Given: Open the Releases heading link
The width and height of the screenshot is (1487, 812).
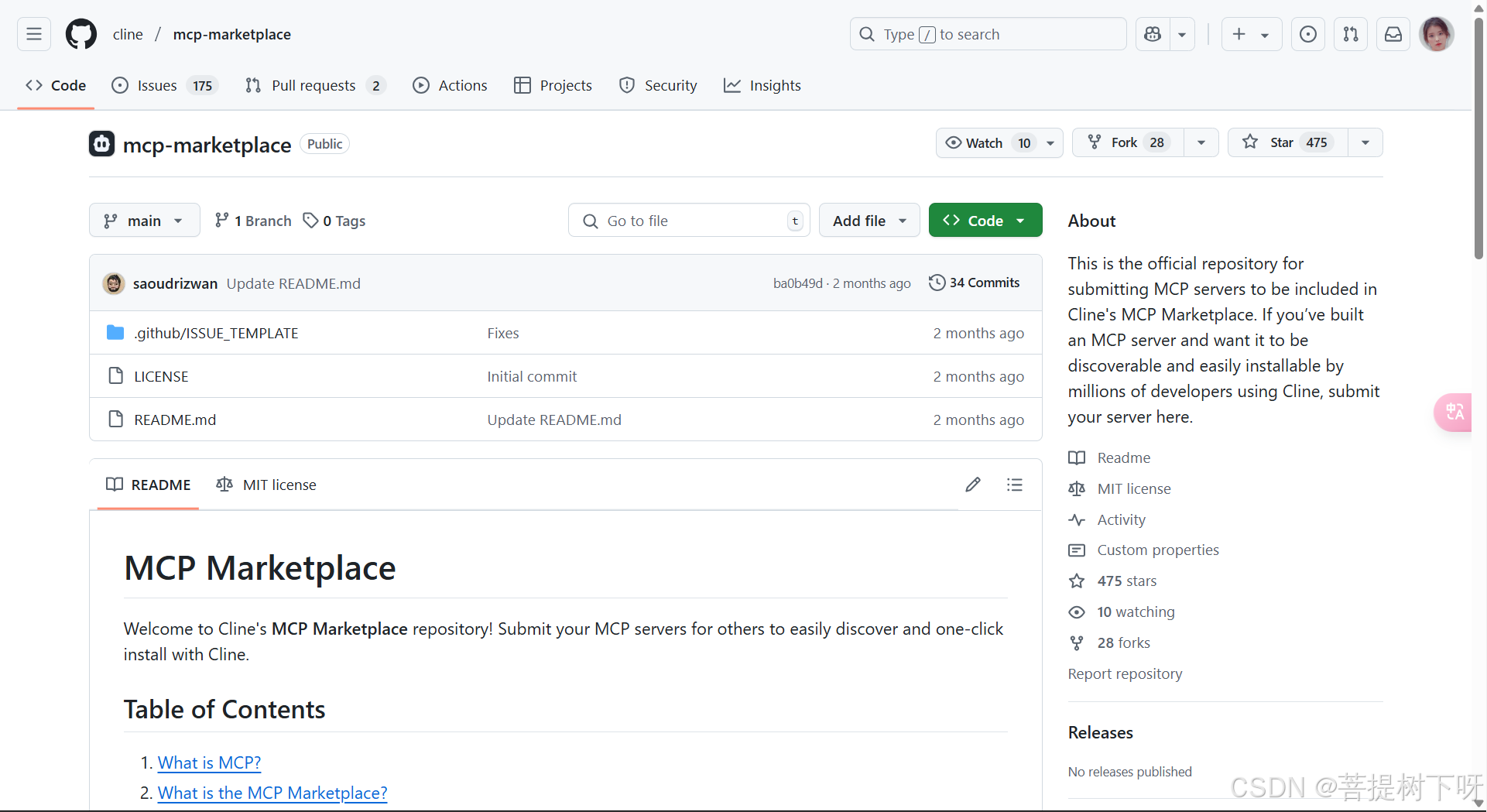Looking at the screenshot, I should pos(1100,732).
